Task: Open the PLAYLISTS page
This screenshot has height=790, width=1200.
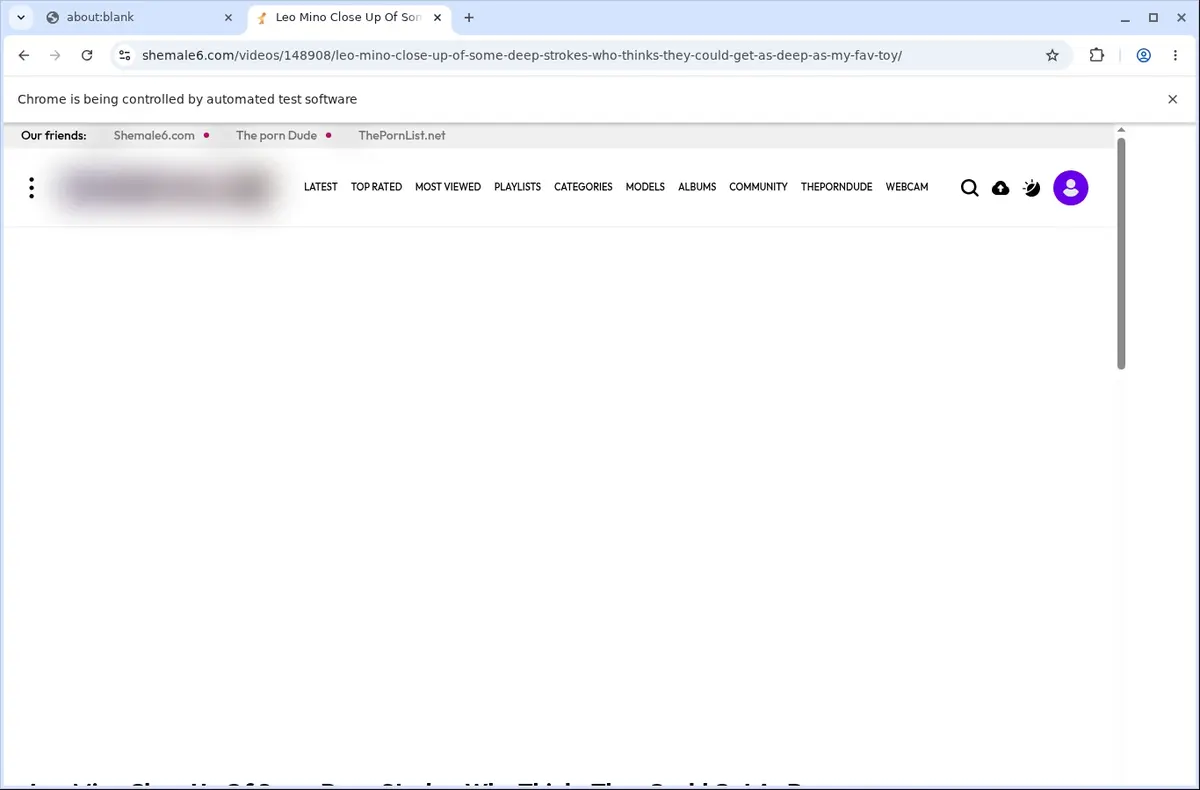Action: [x=517, y=187]
